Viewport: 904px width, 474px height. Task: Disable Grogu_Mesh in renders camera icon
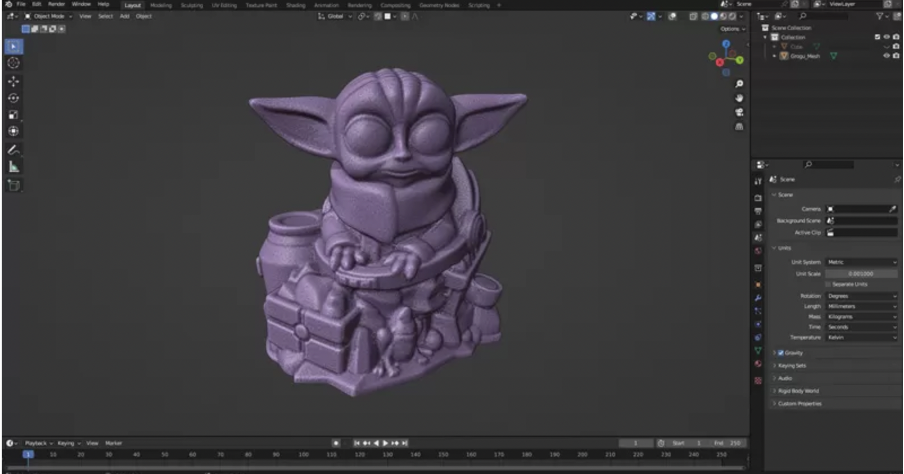tap(896, 56)
